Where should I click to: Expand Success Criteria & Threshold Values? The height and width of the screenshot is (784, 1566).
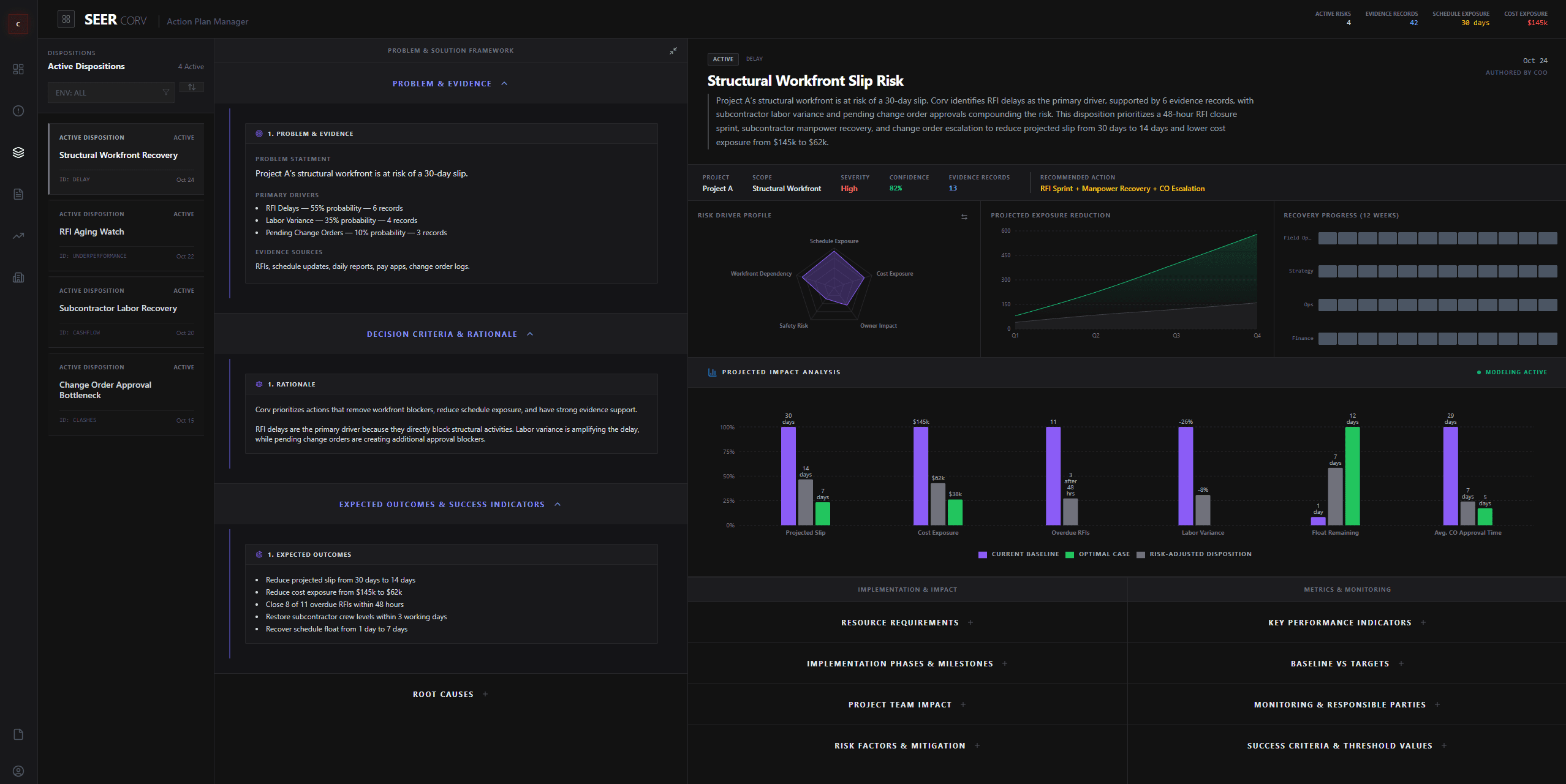(1347, 745)
